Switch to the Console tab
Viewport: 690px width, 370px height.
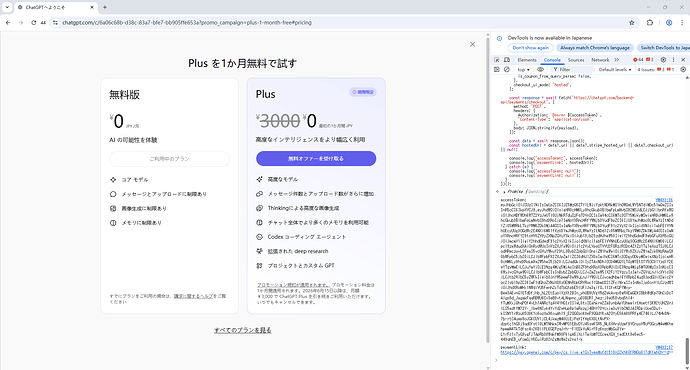pyautogui.click(x=552, y=60)
